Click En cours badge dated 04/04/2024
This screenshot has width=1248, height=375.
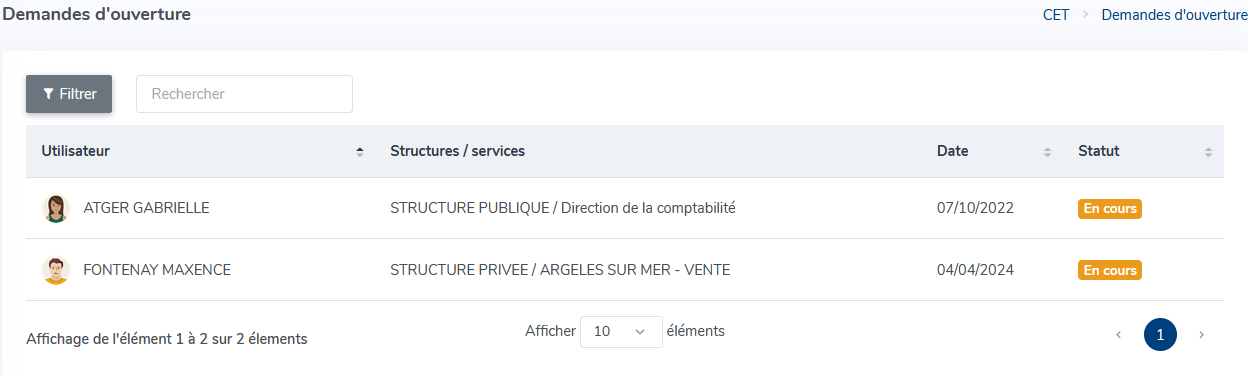pyautogui.click(x=1110, y=270)
